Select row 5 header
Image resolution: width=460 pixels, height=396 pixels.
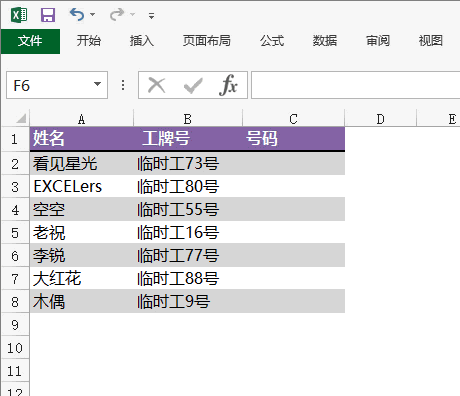point(15,233)
